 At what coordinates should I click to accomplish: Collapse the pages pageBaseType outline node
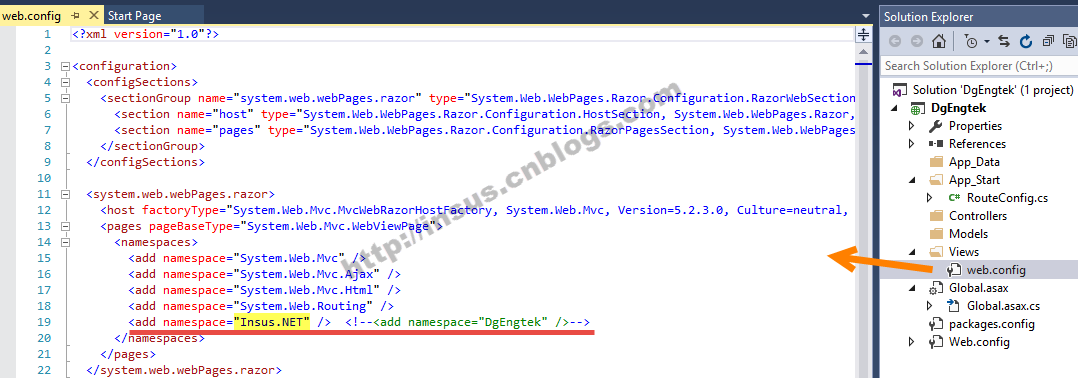tap(65, 226)
